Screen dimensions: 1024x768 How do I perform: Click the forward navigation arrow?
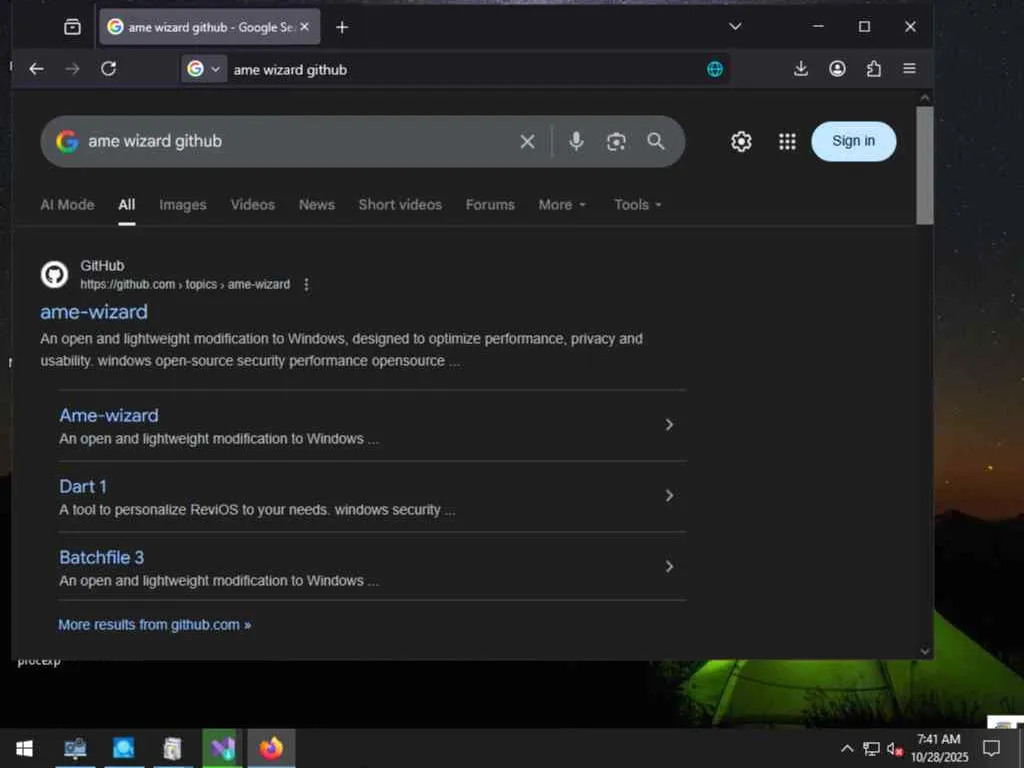[x=72, y=69]
